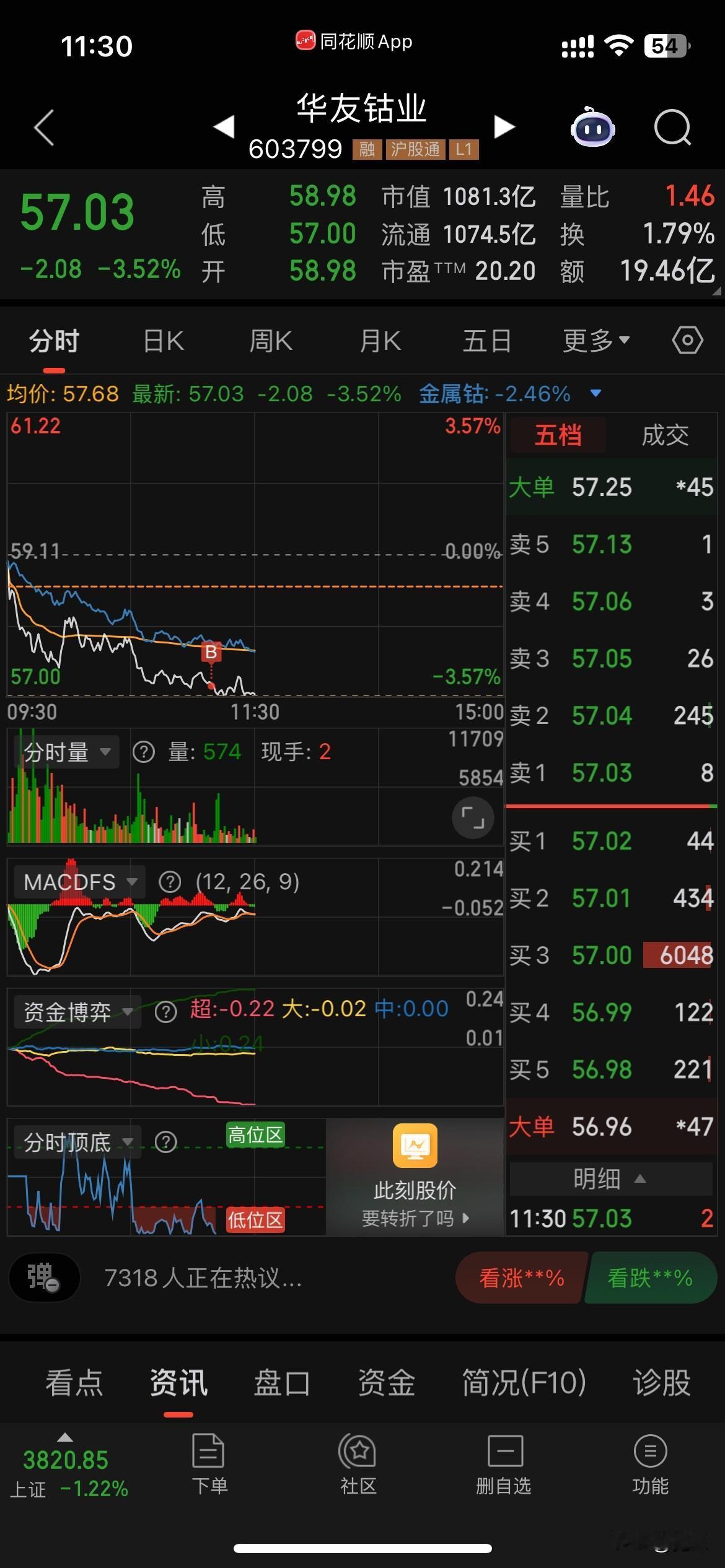Tap 买1 row at 57.02
Image resolution: width=725 pixels, height=1568 pixels.
point(611,841)
